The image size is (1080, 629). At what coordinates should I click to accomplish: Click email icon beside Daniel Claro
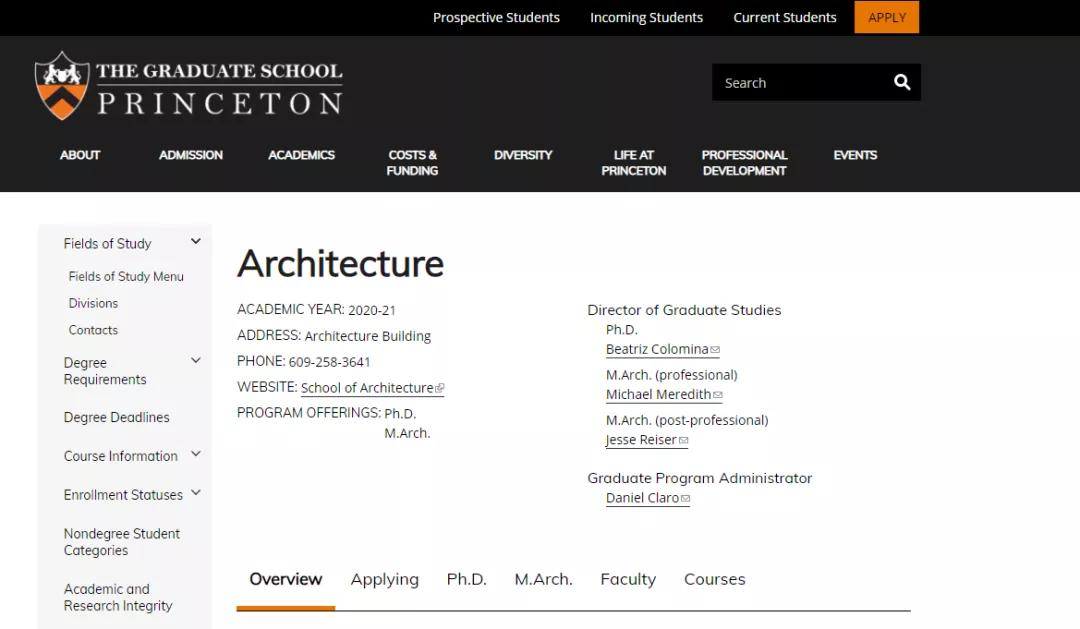686,498
